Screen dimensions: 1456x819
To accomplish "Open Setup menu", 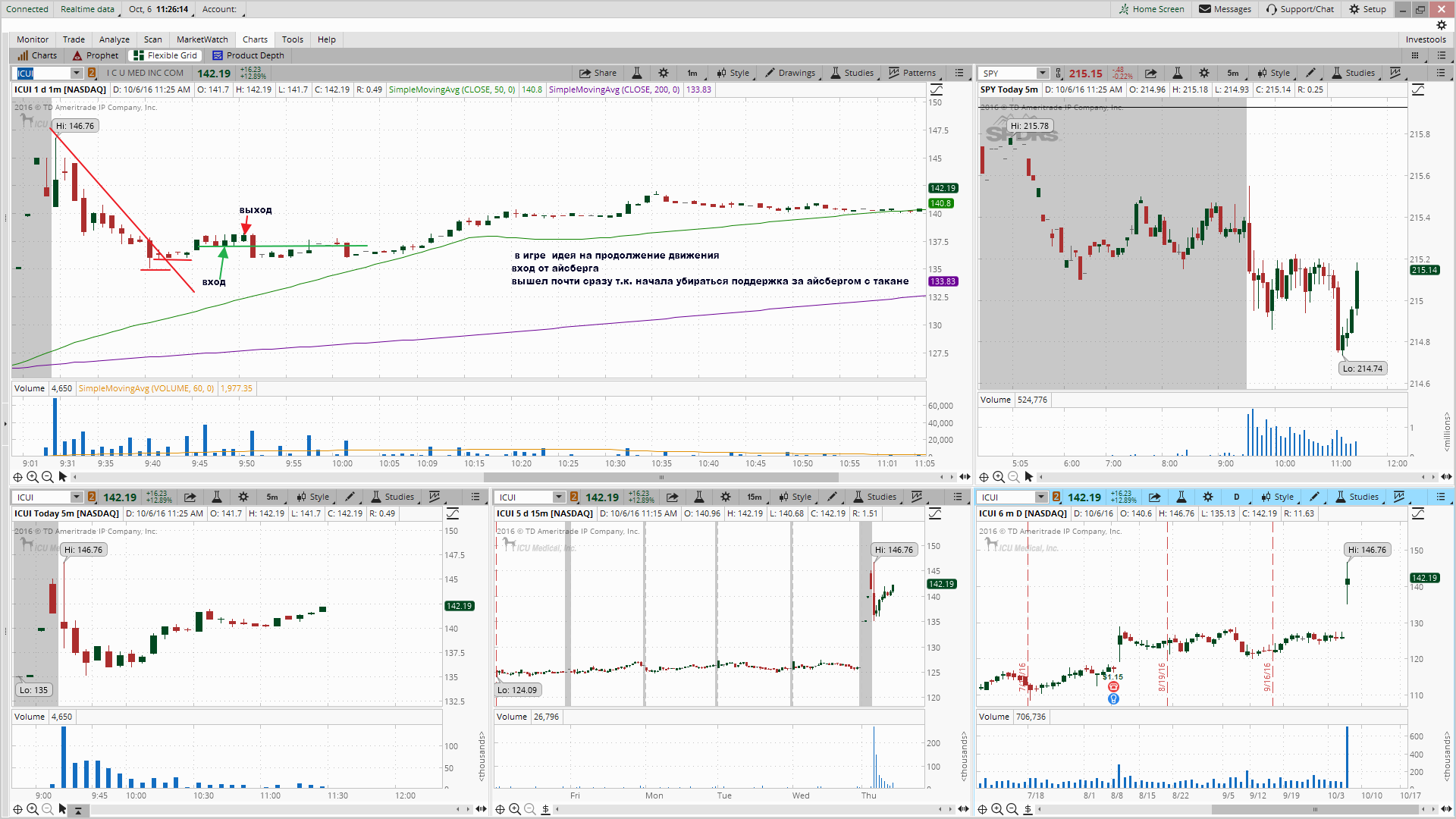I will (x=1367, y=9).
